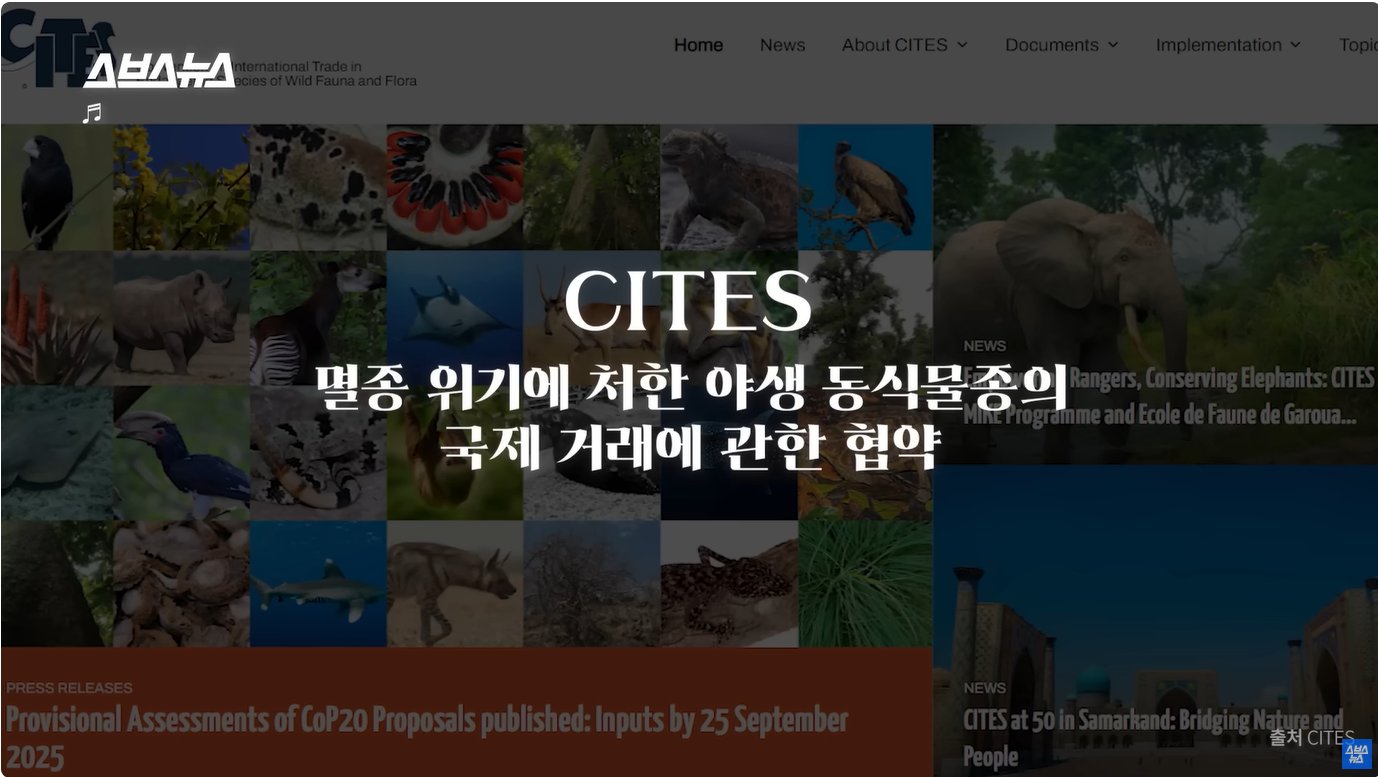The height and width of the screenshot is (777, 1378).
Task: Select the iguana thumbnail
Action: coord(728,187)
